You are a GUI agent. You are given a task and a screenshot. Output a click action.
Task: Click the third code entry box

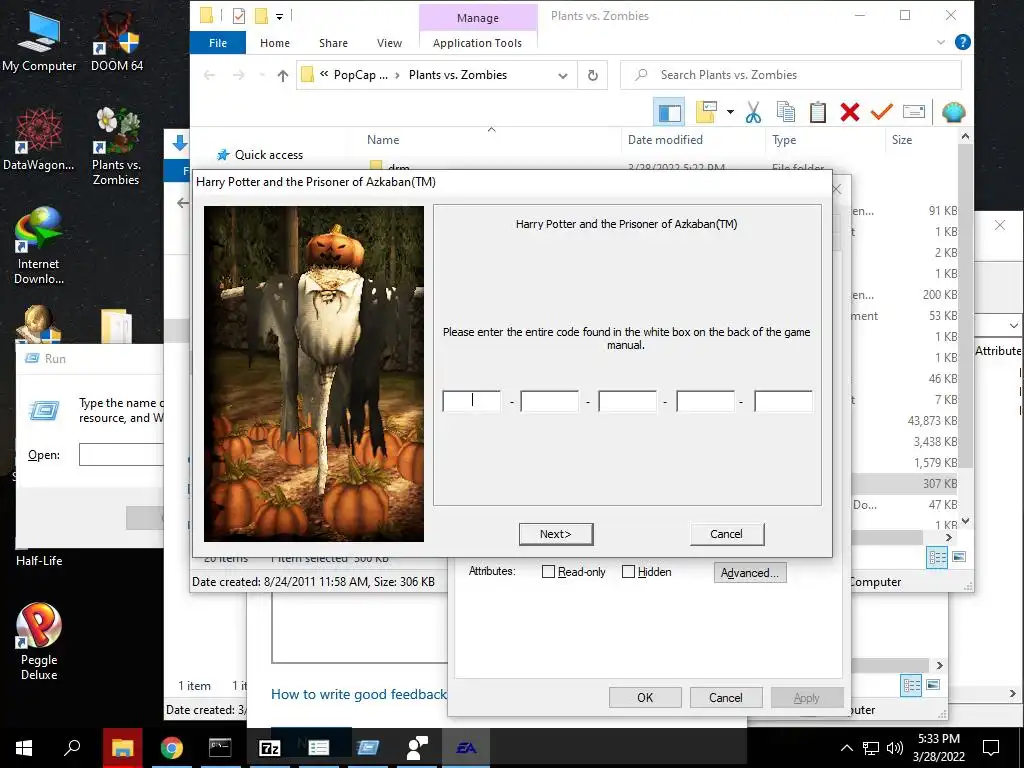pos(627,401)
